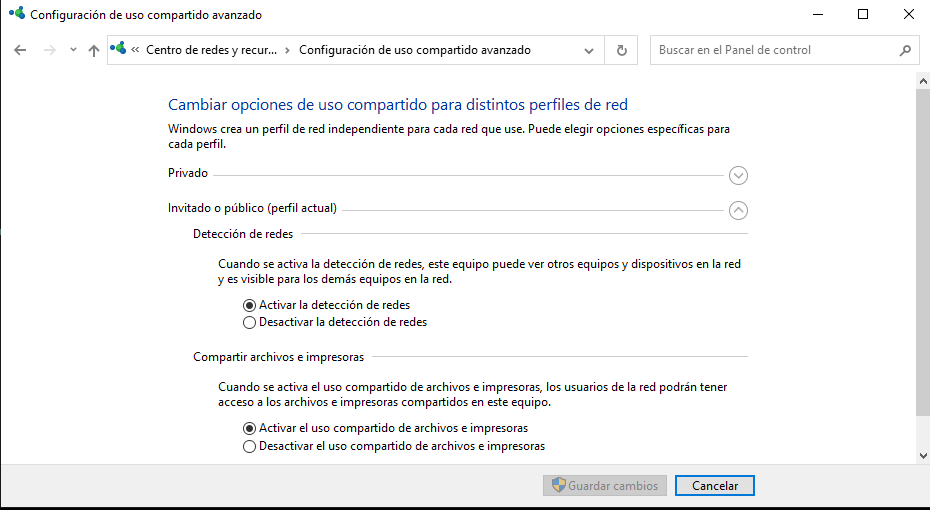Viewport: 930px width, 510px height.
Task: Click the window title bar network icon
Action: [16, 15]
